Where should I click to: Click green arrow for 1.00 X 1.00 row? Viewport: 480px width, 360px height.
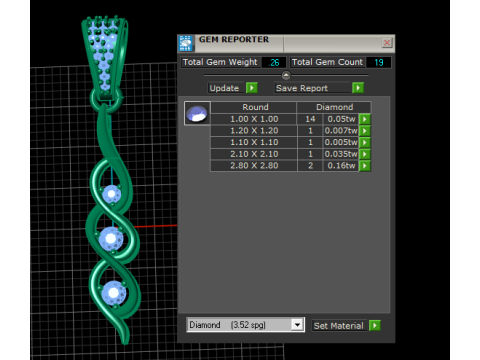pos(365,119)
